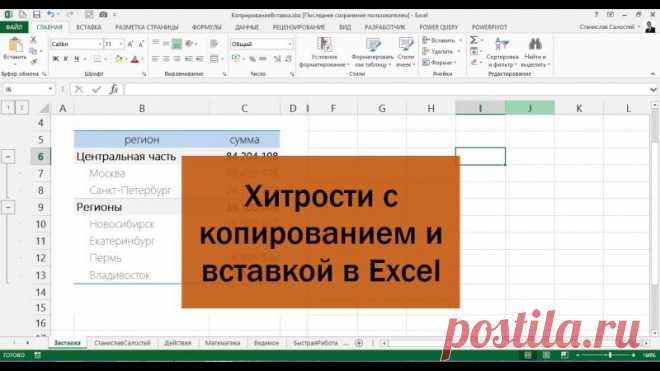The height and width of the screenshot is (371, 660).
Task: Click the Help question mark icon
Action: (x=596, y=15)
